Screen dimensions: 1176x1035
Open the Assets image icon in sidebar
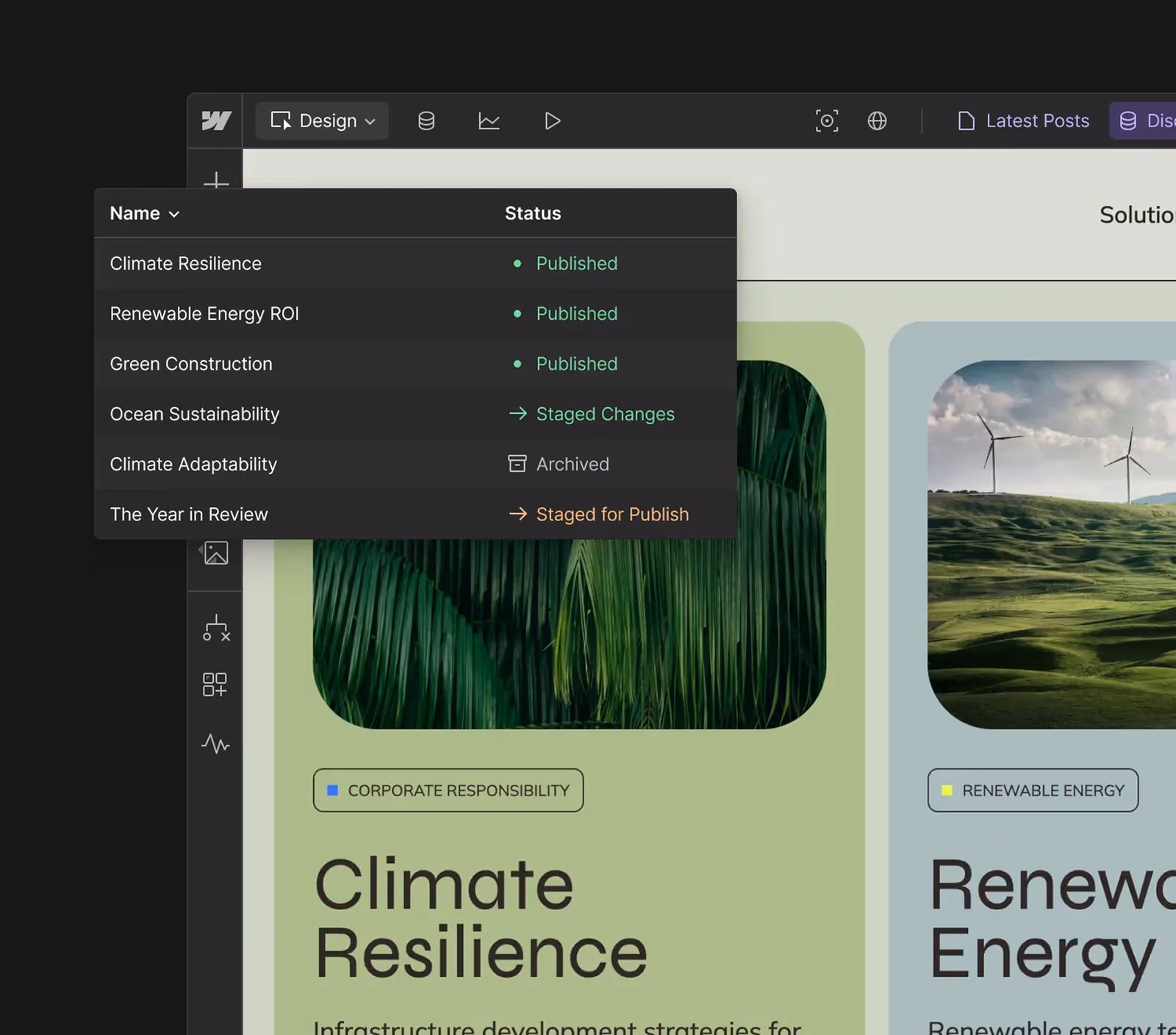pyautogui.click(x=215, y=553)
